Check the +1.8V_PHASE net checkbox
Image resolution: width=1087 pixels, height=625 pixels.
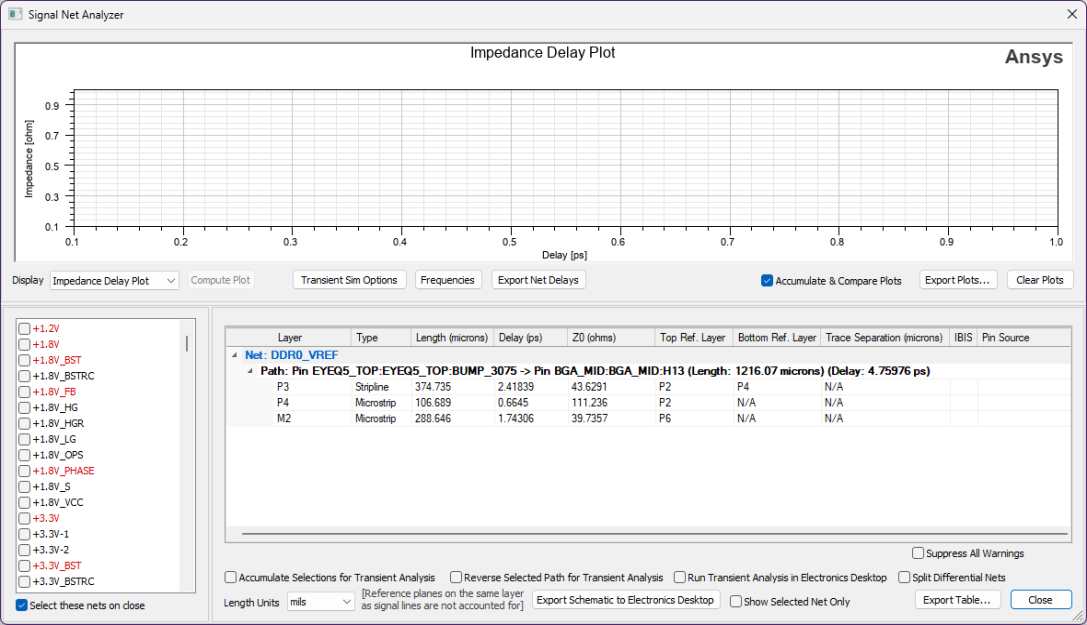24,470
